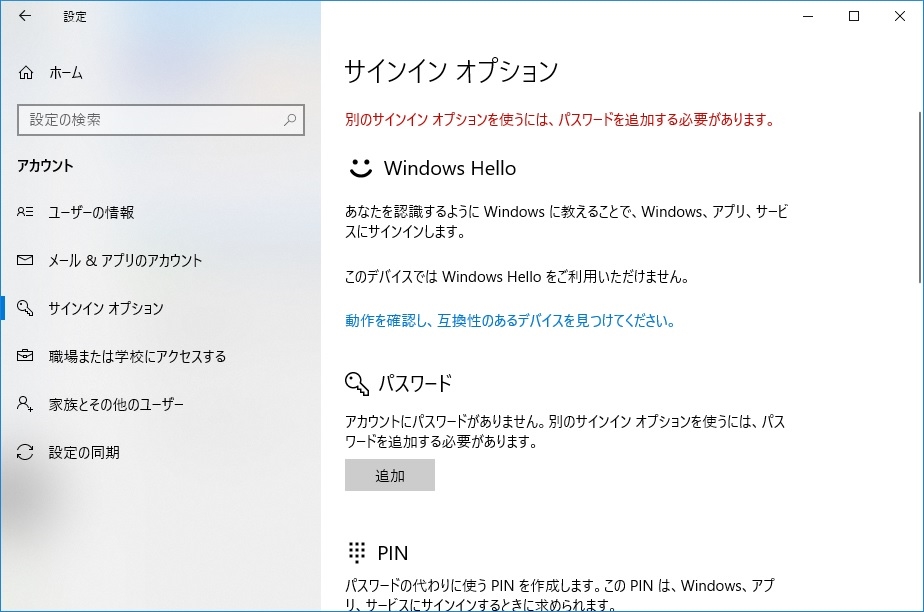Screen dimensions: 924x612
Task: Open ホーム in the sidebar
Action: pos(160,72)
